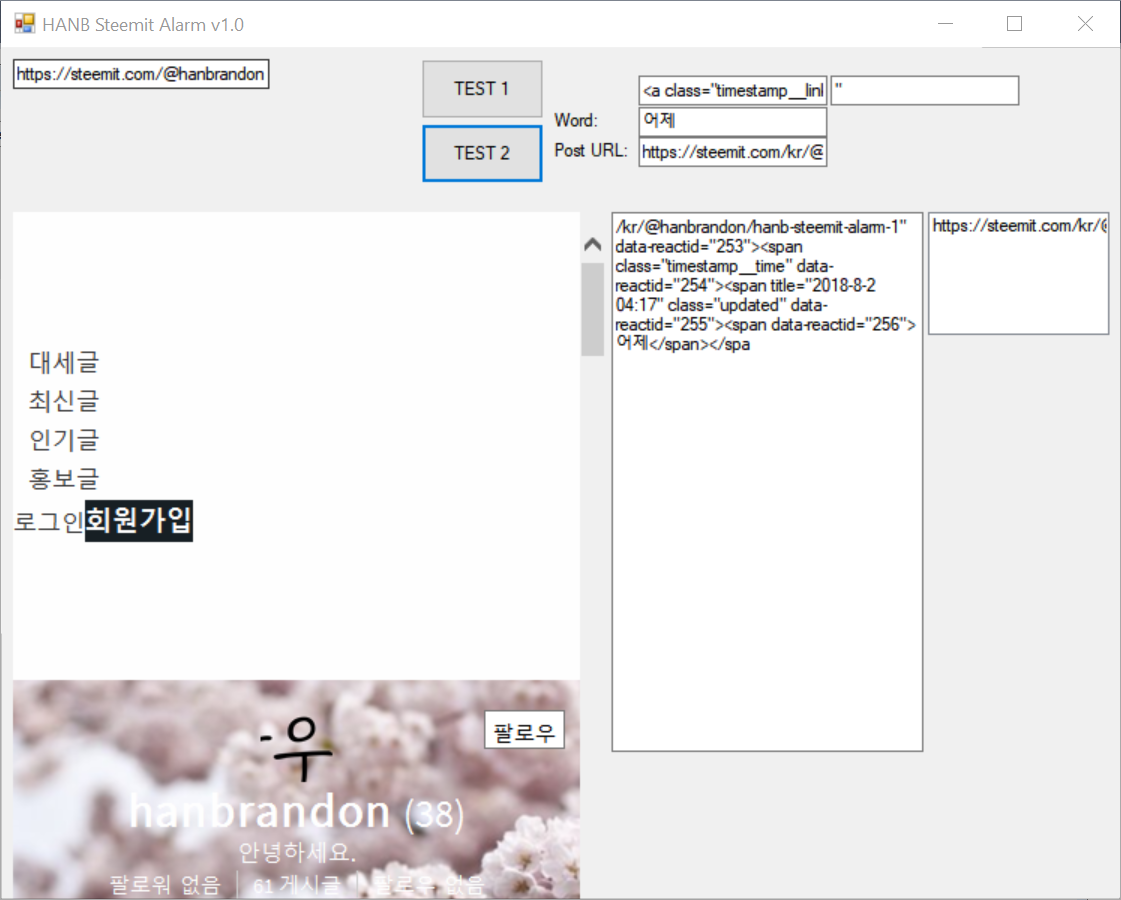Screen dimensions: 1121x900
Task: Click the result URL list box
Action: [x=1018, y=273]
